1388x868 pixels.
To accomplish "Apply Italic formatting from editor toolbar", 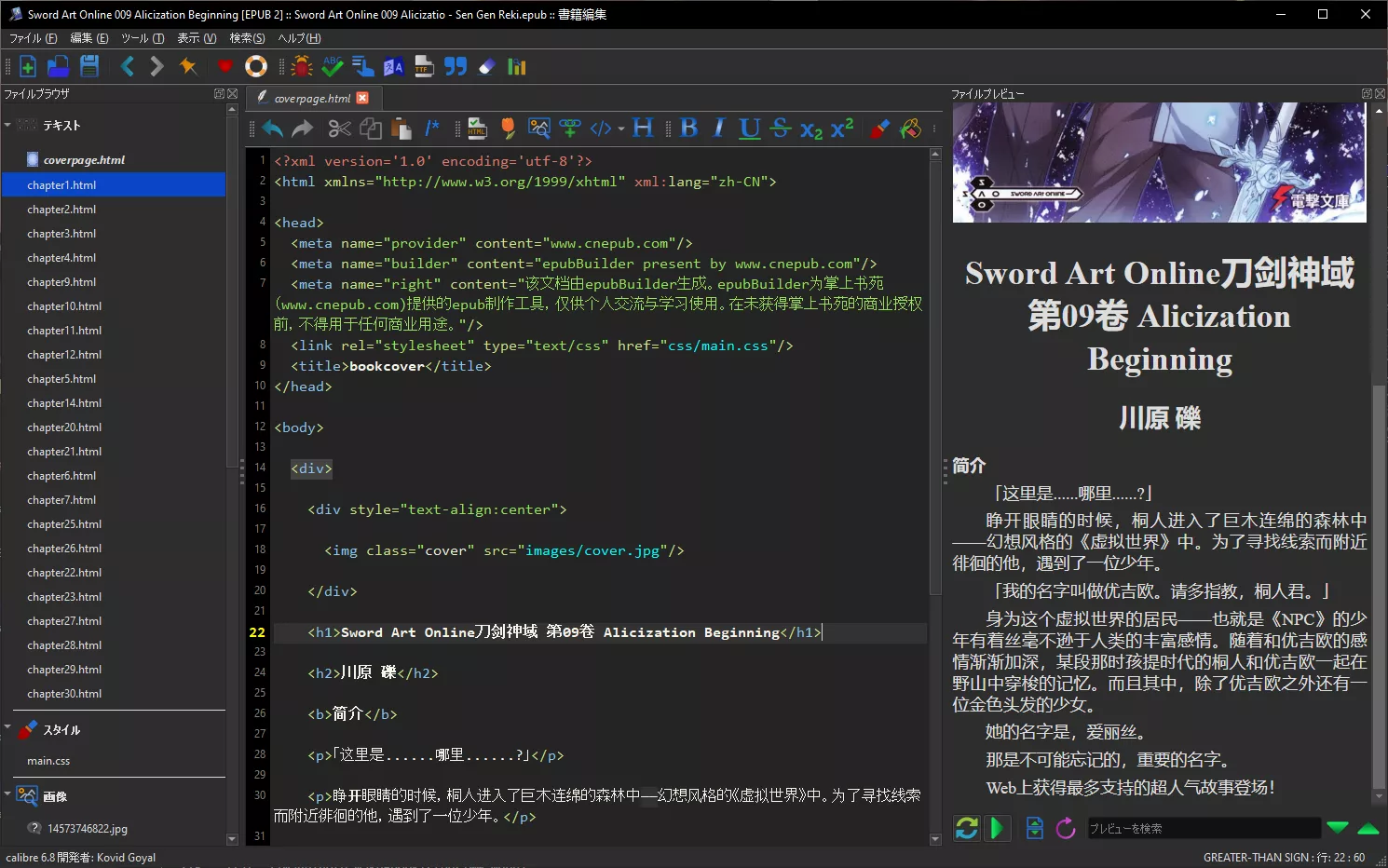I will (x=719, y=129).
